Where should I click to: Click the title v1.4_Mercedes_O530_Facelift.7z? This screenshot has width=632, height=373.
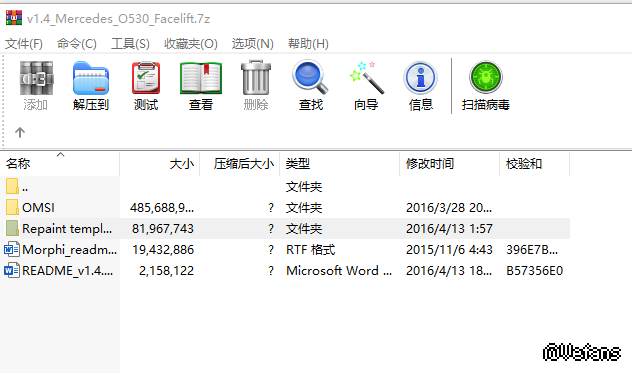pyautogui.click(x=118, y=19)
